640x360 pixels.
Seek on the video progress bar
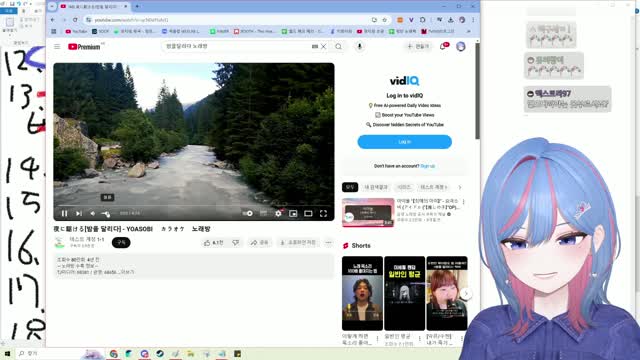[x=193, y=205]
